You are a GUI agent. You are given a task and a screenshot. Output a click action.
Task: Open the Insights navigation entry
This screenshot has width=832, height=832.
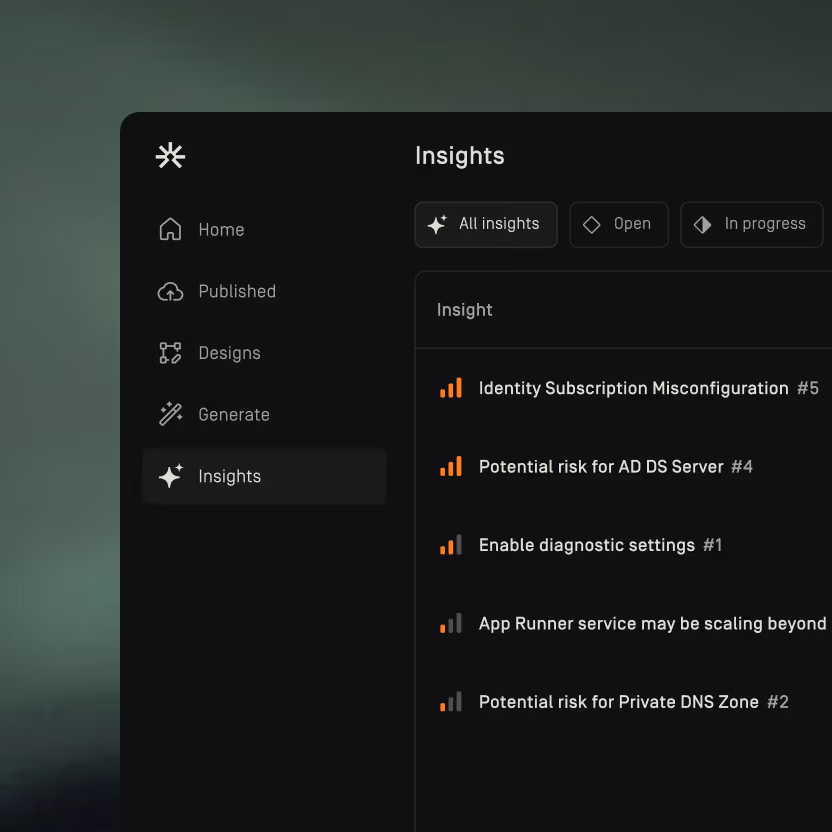click(230, 476)
